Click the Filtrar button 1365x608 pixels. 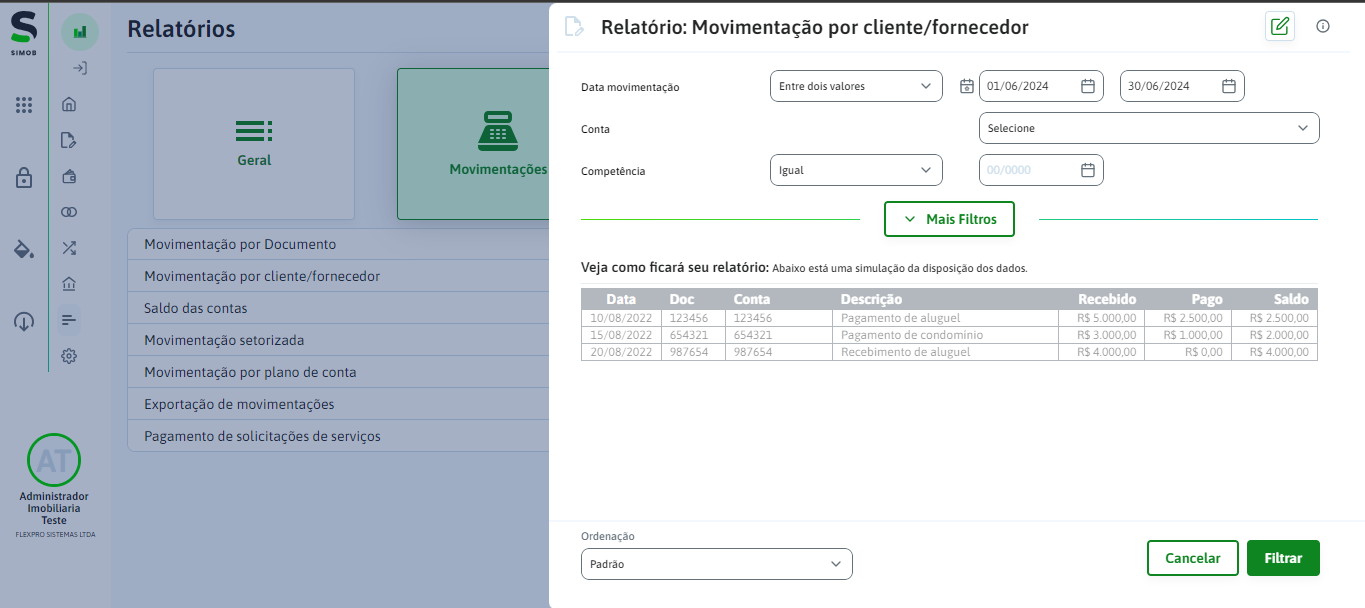tap(1283, 558)
